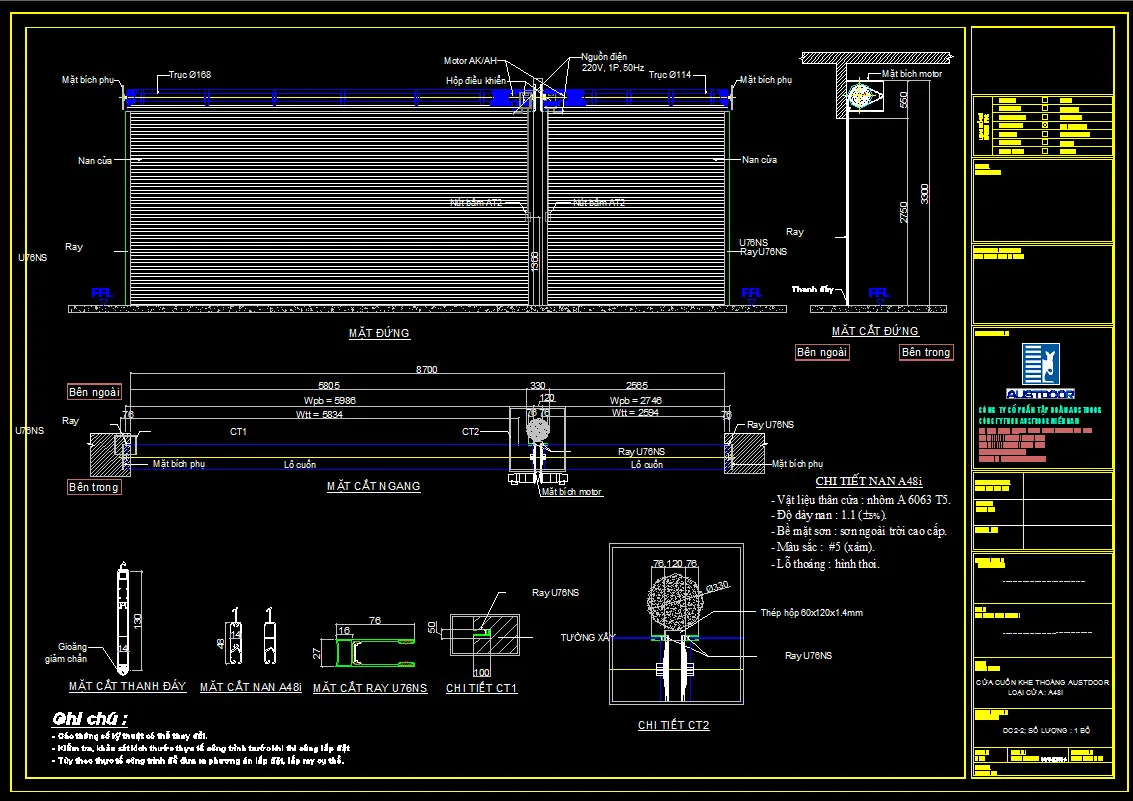Viewport: 1133px width, 801px height.
Task: Click the 'CHI TIẾT CT1' title
Action: pyautogui.click(x=481, y=688)
